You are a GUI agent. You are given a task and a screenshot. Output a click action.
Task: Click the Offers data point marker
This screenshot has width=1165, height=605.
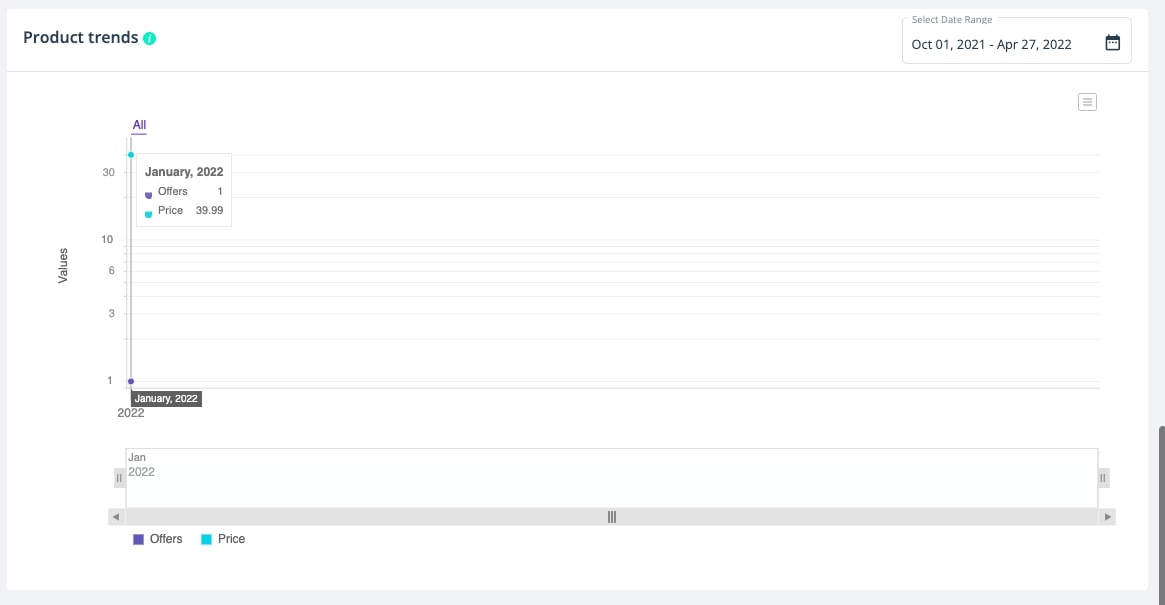click(131, 381)
